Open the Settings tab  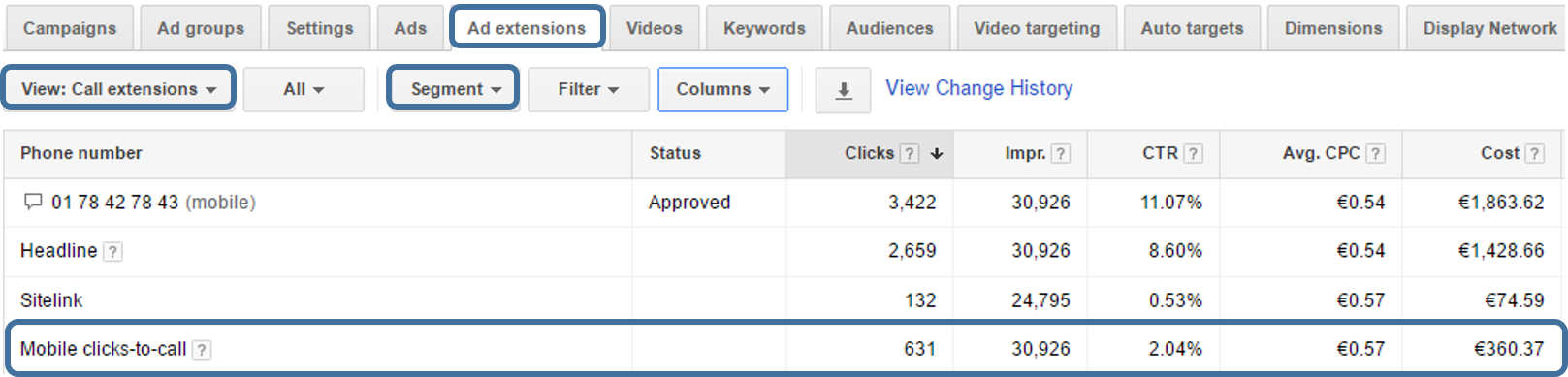(x=320, y=28)
